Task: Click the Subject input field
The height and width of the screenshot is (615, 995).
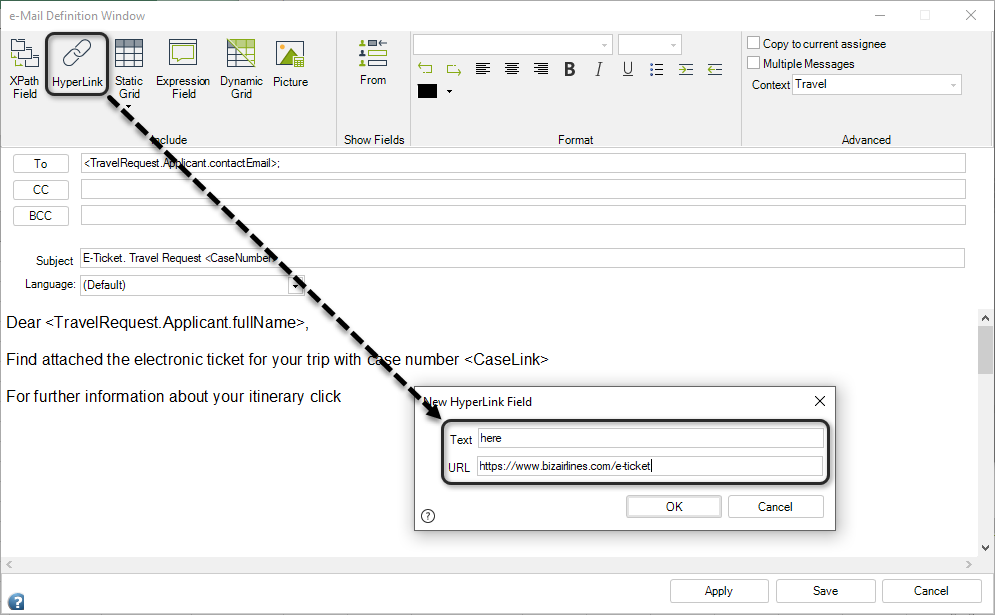Action: pos(522,258)
